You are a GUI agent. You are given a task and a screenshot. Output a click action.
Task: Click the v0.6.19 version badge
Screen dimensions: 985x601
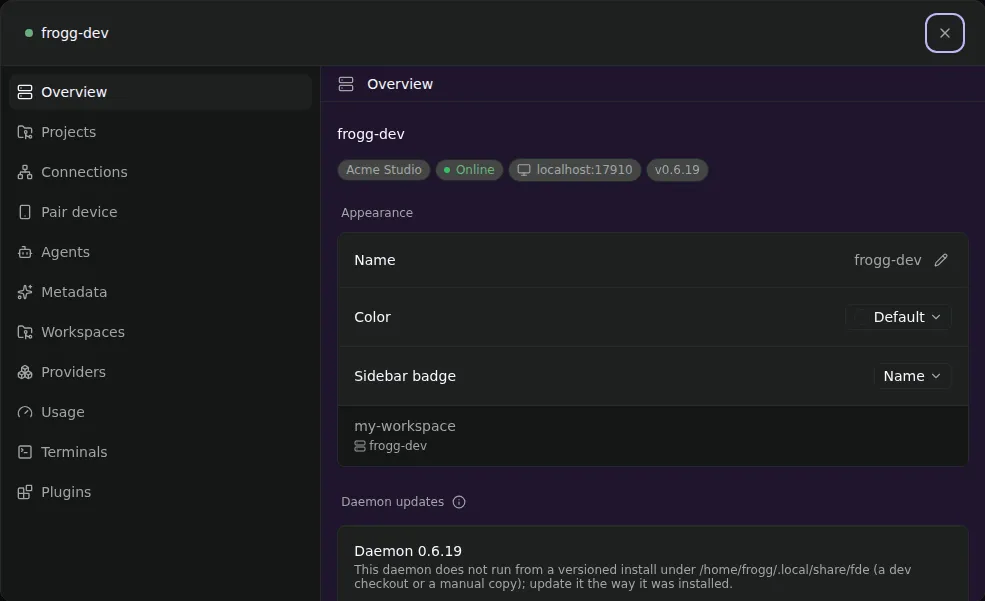click(x=677, y=170)
